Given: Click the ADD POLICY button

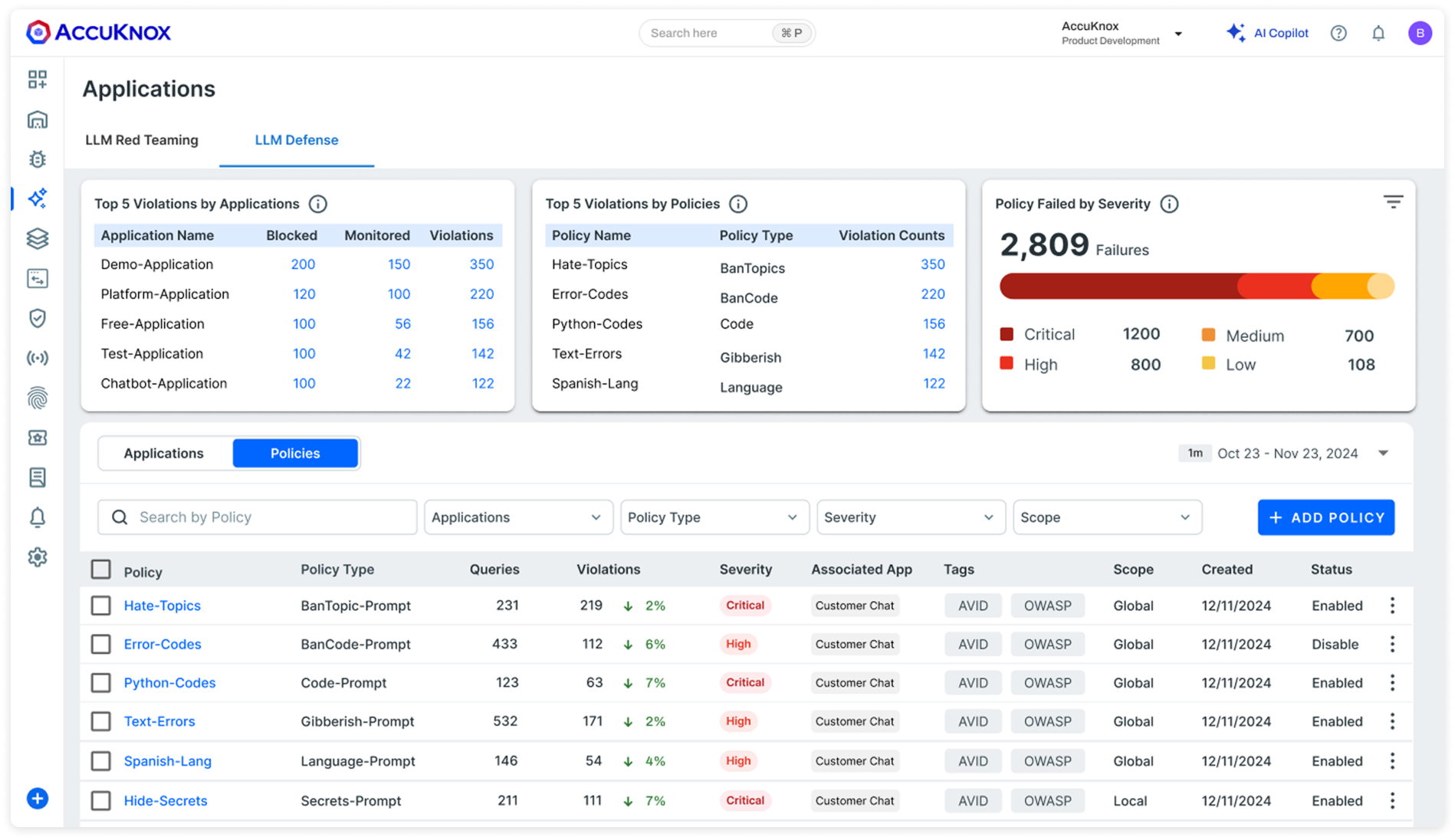Looking at the screenshot, I should 1325,517.
